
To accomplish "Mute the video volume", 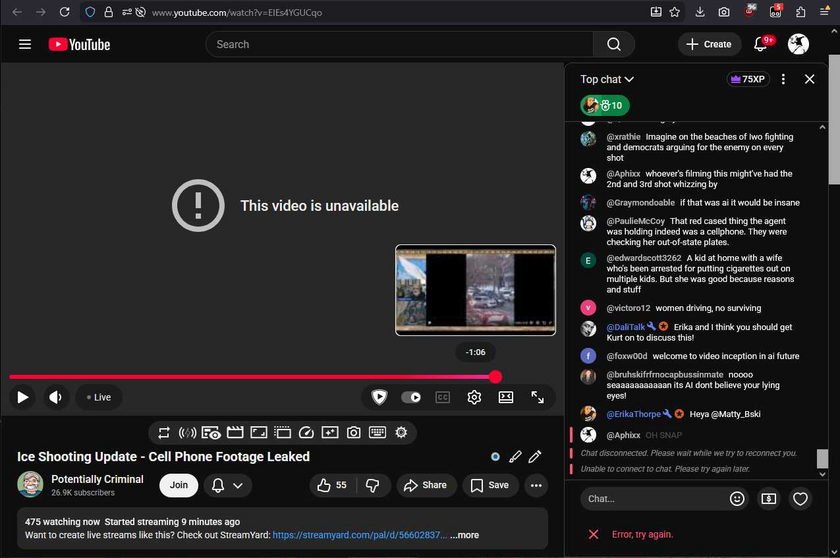I will (55, 397).
